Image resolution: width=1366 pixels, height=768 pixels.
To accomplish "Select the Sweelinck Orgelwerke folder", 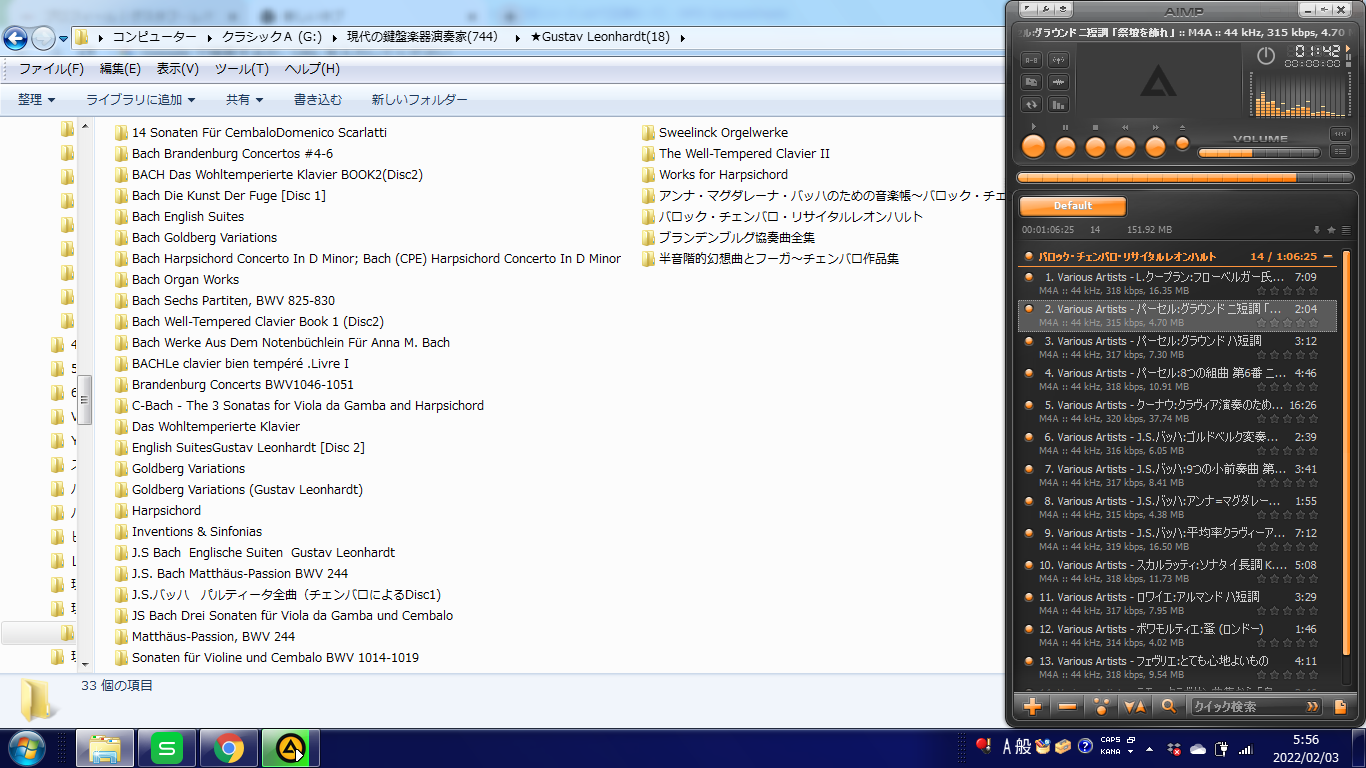I will click(x=714, y=133).
